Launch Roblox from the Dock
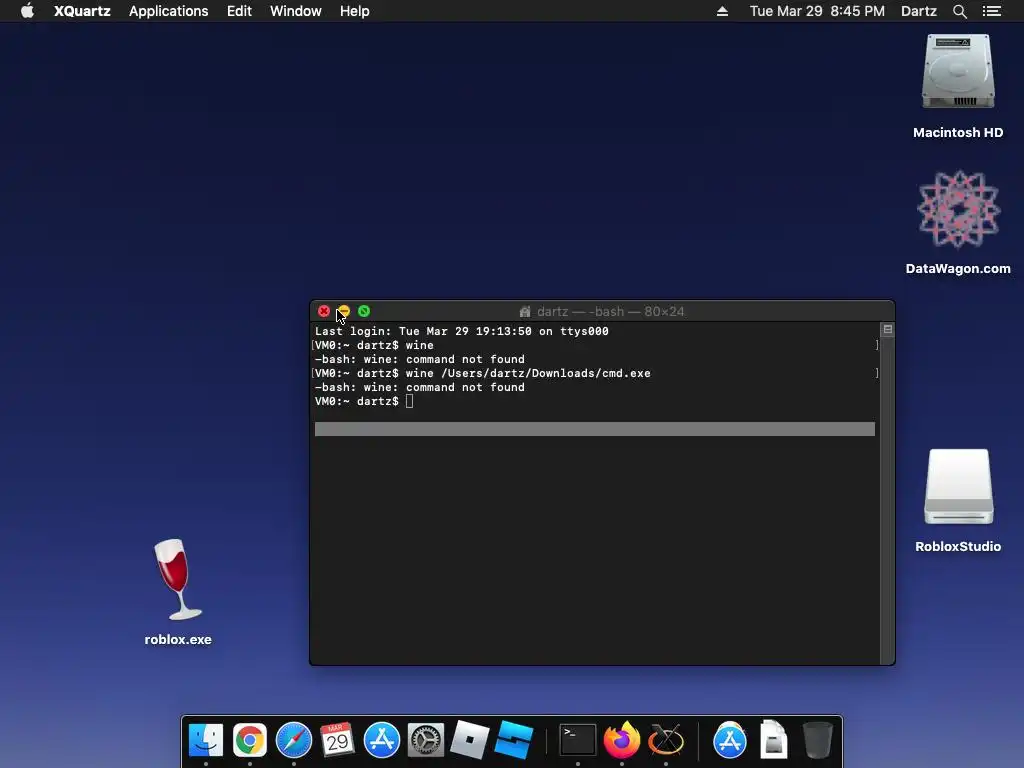 [x=470, y=740]
